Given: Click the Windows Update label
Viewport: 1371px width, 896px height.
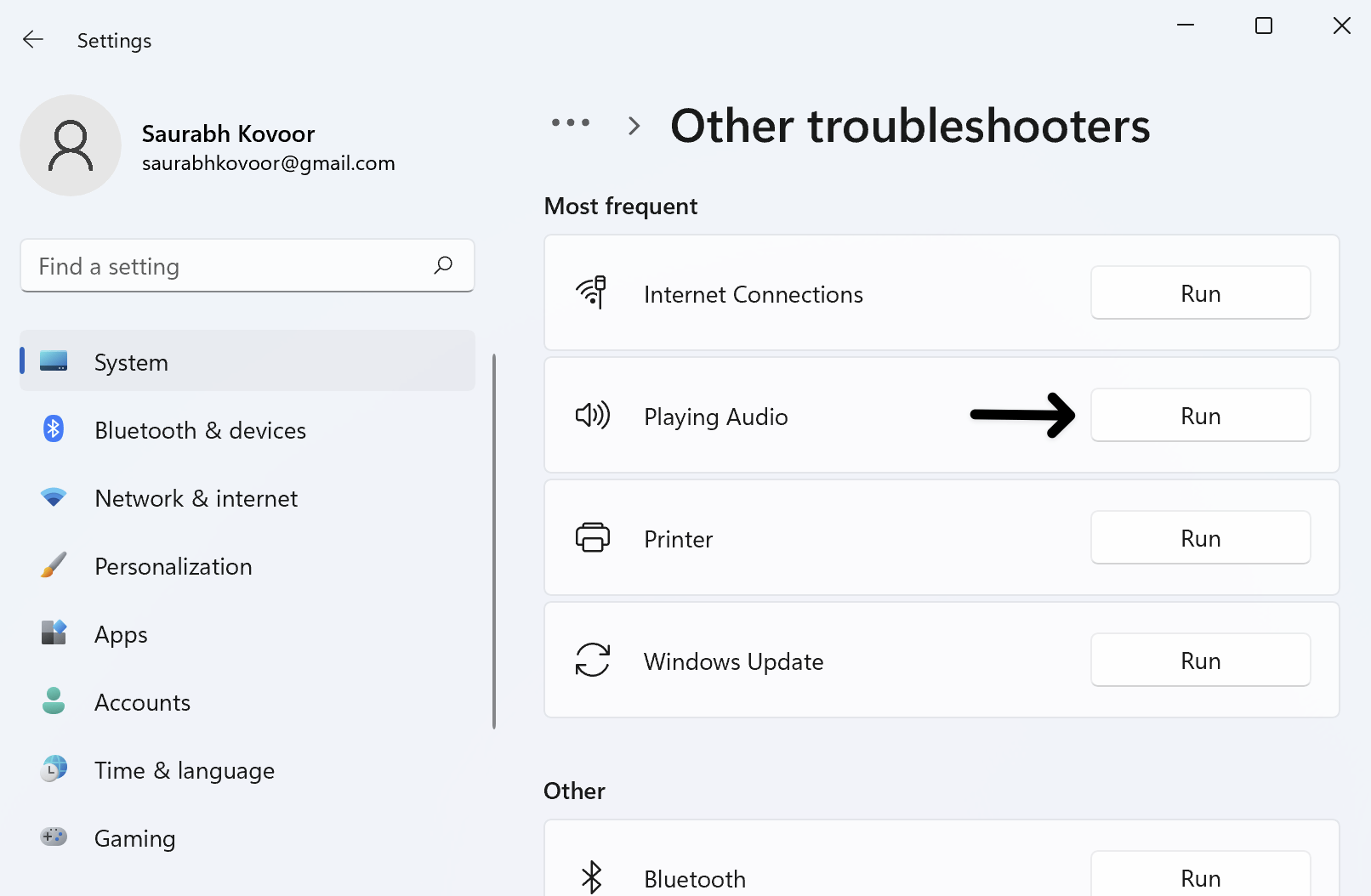Looking at the screenshot, I should (733, 661).
